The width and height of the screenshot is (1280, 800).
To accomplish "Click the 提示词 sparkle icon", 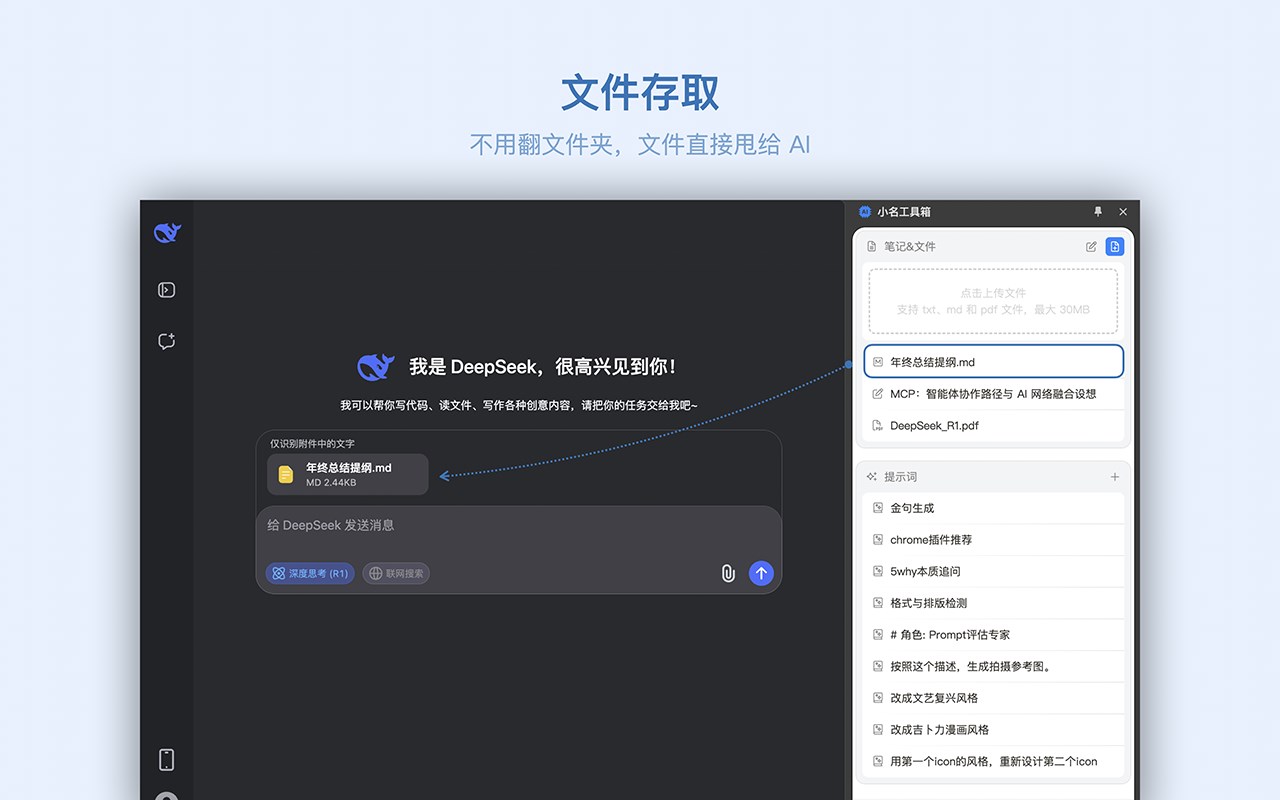I will point(872,477).
